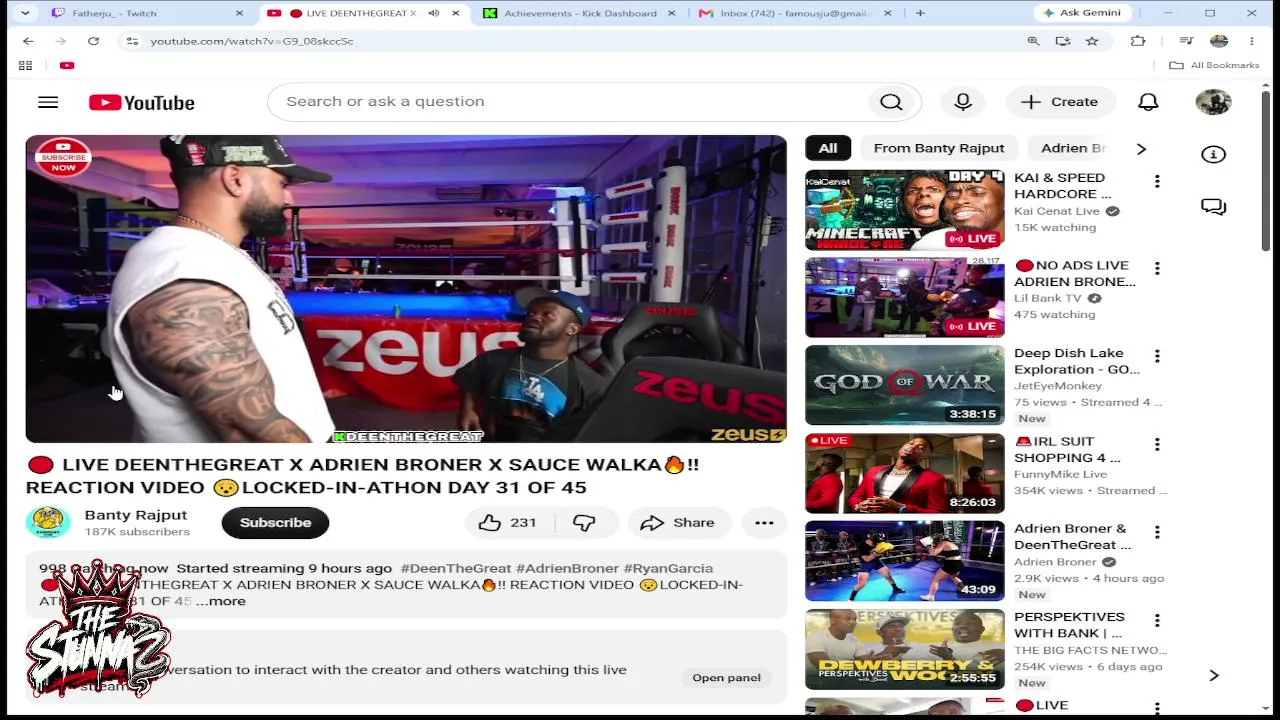Open the #RyanGarcia hashtag link

tap(668, 568)
